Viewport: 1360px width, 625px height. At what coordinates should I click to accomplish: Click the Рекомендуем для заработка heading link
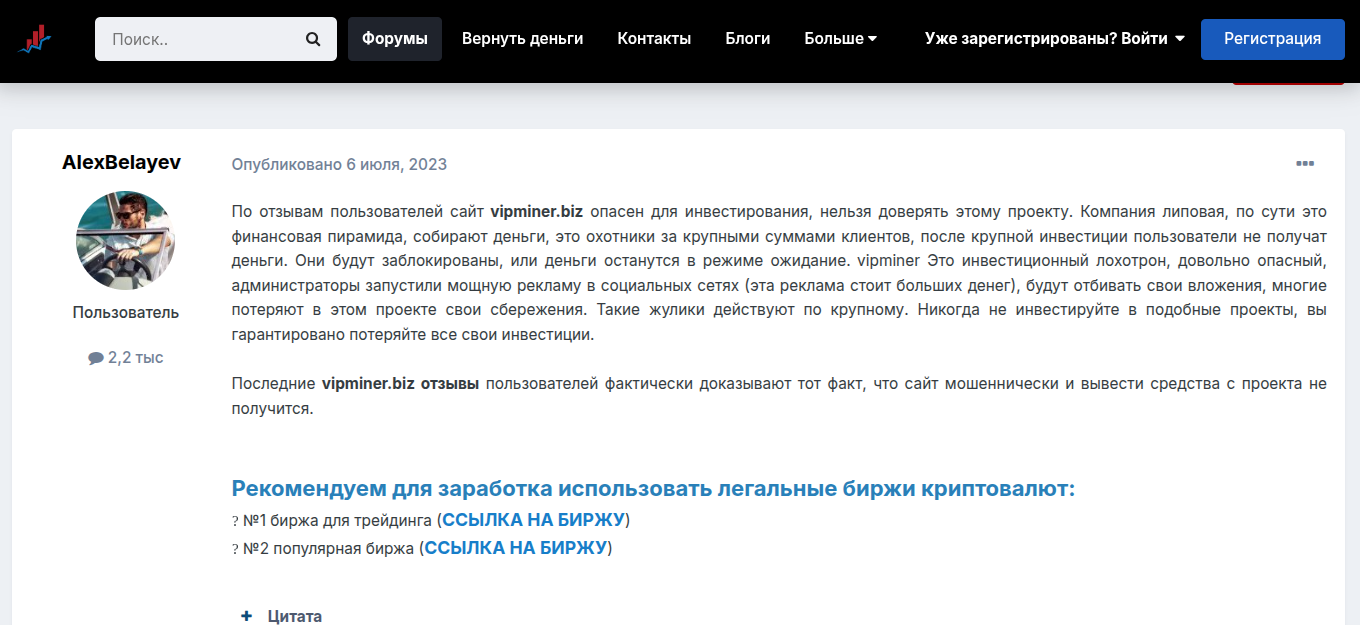coord(653,489)
